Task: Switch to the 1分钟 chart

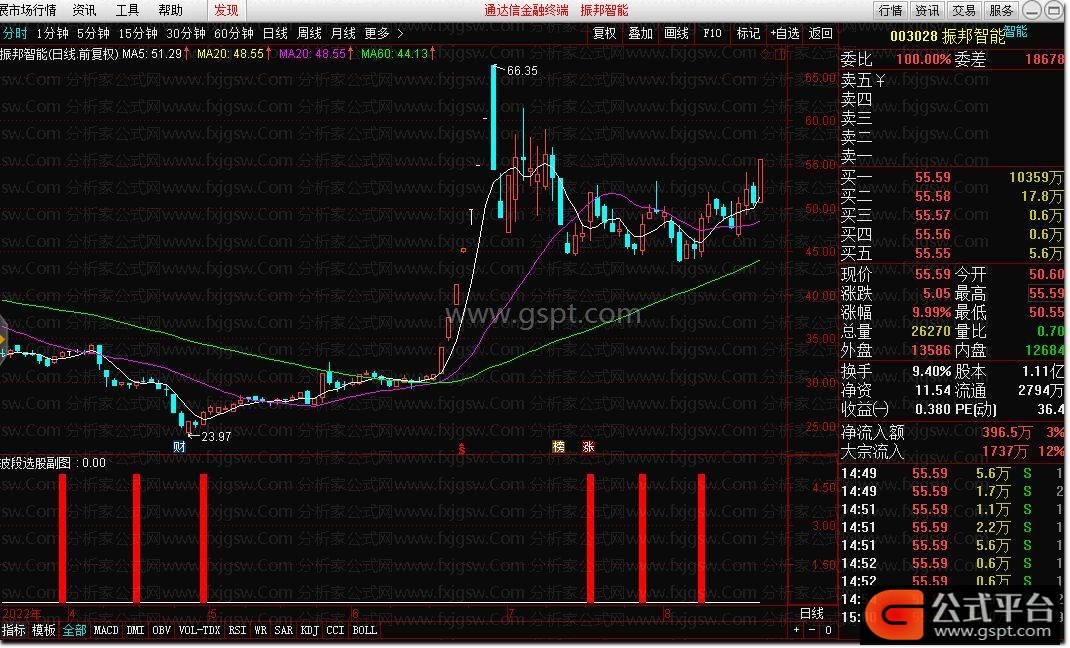Action: (x=53, y=33)
